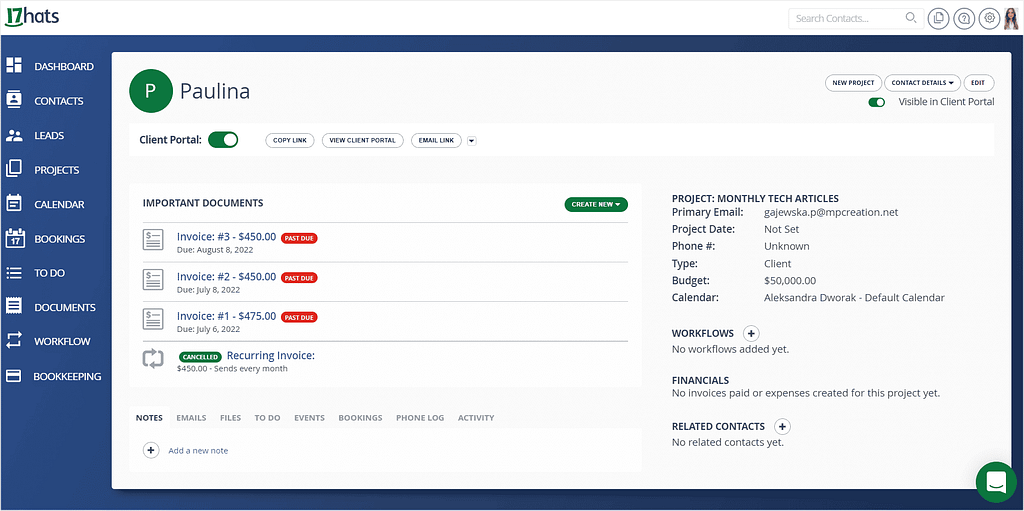This screenshot has width=1024, height=511.
Task: Switch to the Emails tab
Action: click(191, 418)
